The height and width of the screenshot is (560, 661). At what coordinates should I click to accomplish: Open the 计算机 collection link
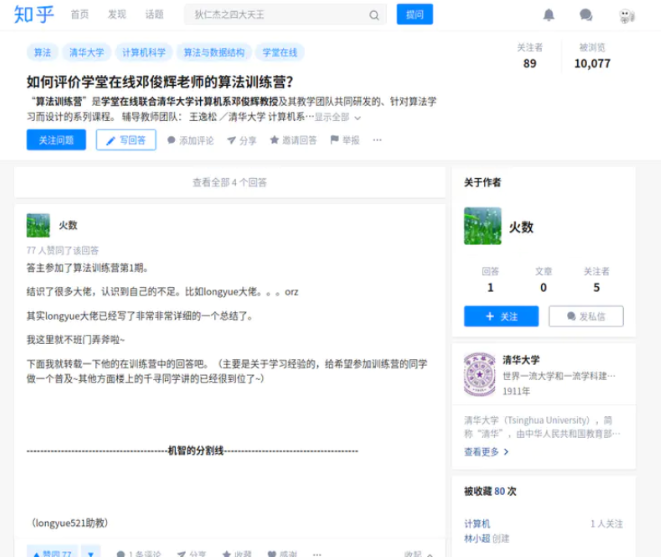tap(477, 524)
